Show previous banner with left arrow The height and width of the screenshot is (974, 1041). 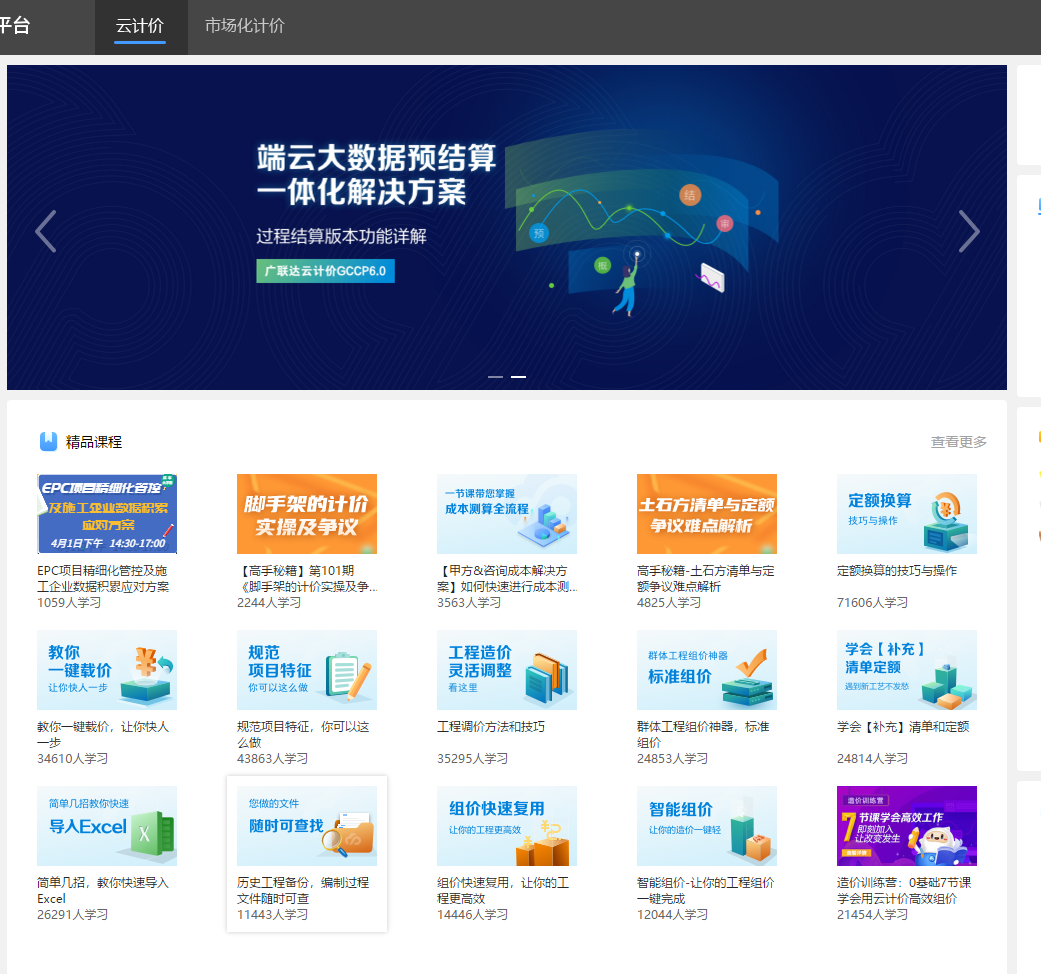(x=45, y=231)
